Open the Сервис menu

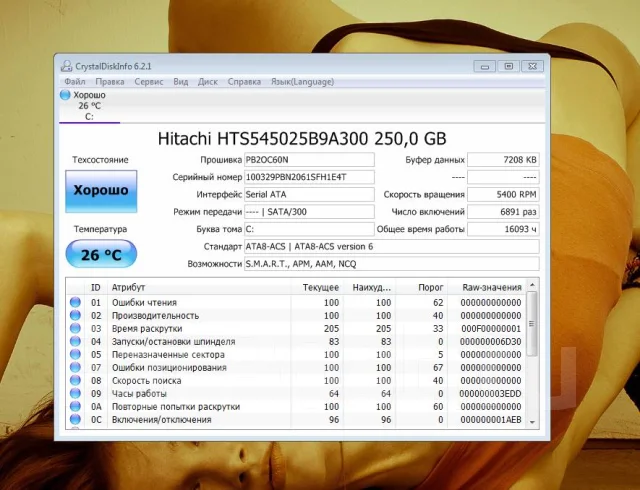point(149,82)
